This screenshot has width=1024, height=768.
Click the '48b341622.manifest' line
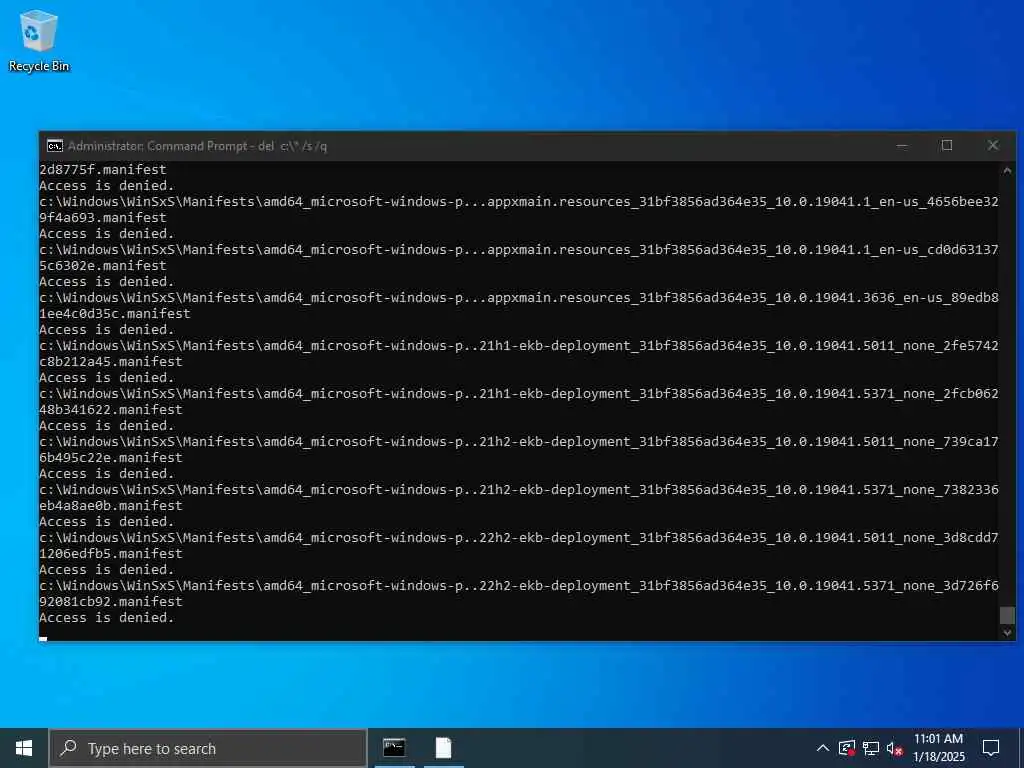click(111, 409)
